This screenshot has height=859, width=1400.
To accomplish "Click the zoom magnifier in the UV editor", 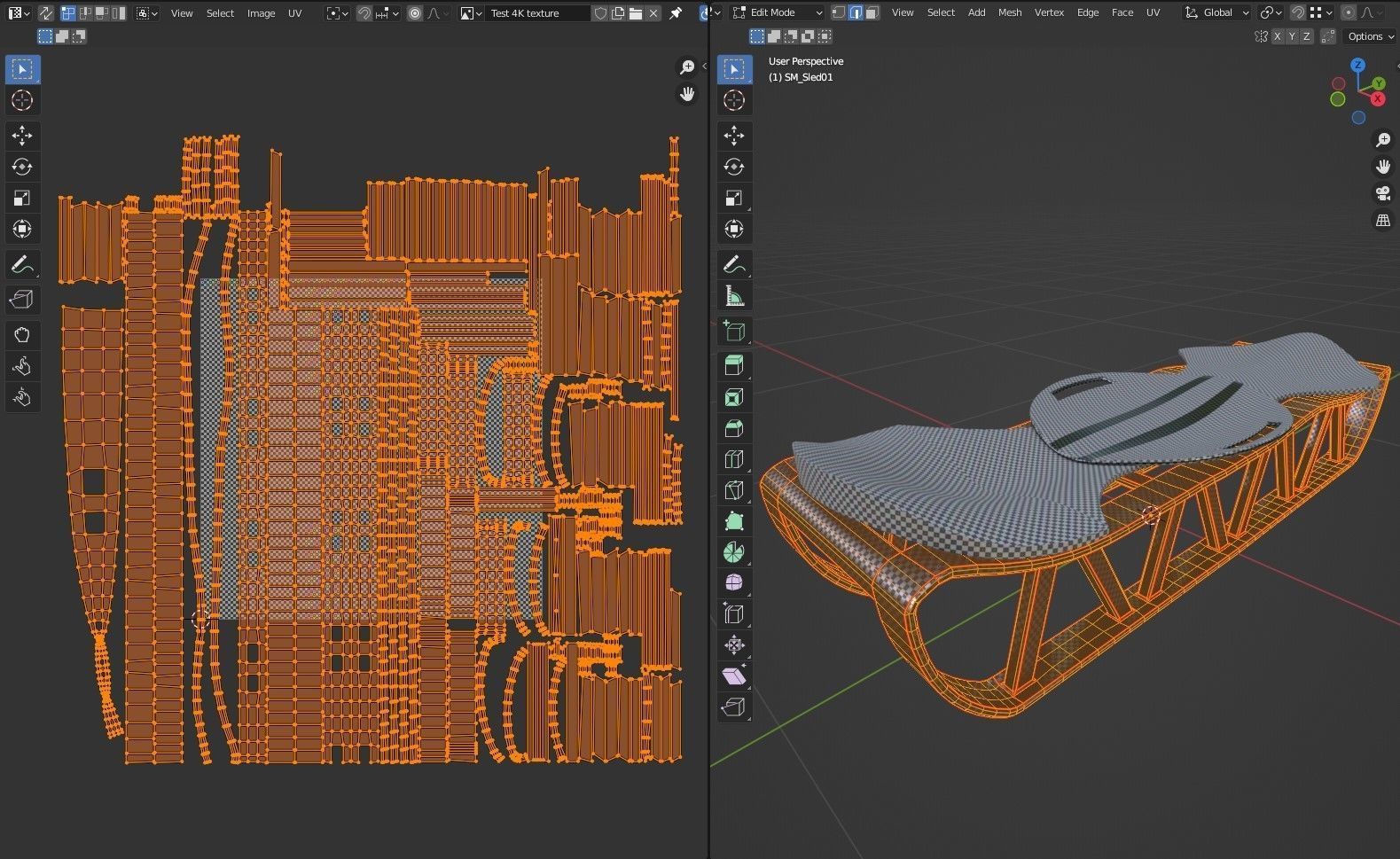I will [x=687, y=67].
